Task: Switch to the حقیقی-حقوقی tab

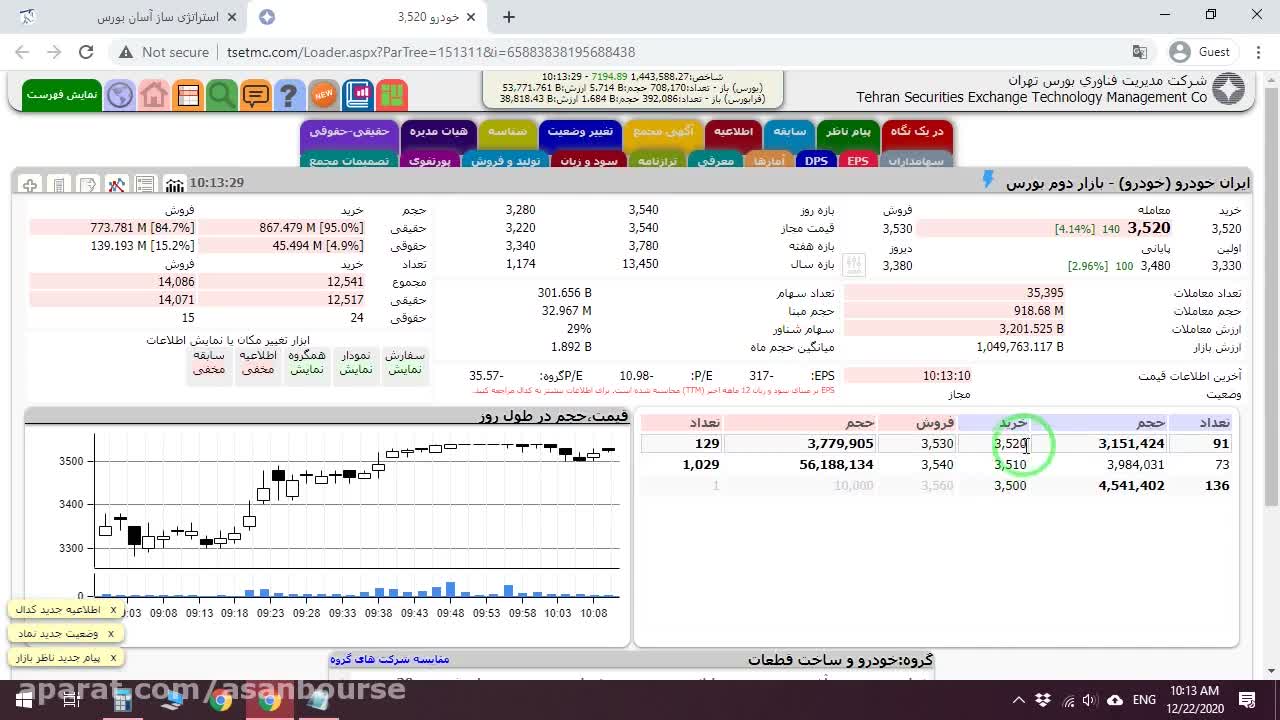Action: (349, 132)
